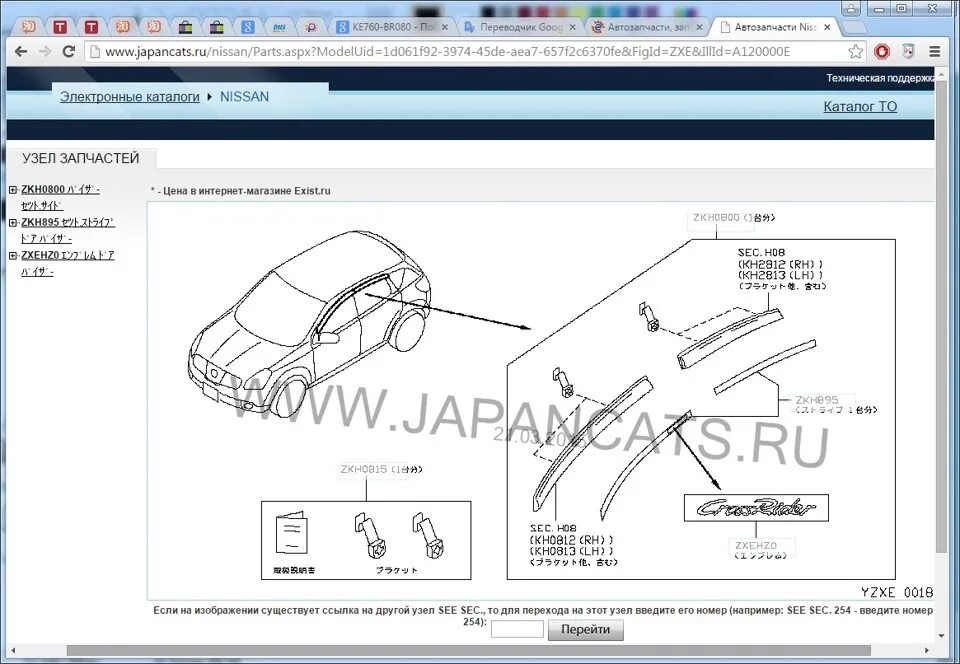Open the Электронные каталоги link
This screenshot has width=960, height=664.
click(x=130, y=97)
